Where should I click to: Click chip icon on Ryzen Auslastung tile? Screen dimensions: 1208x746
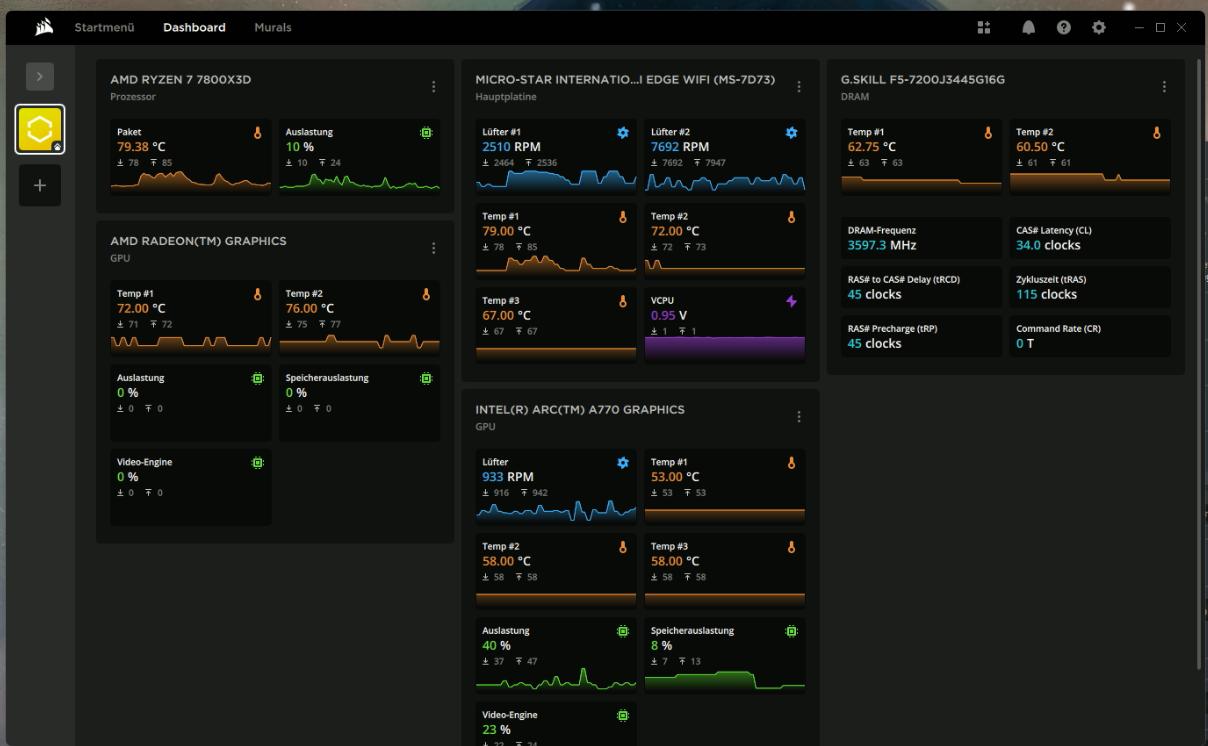tap(426, 132)
